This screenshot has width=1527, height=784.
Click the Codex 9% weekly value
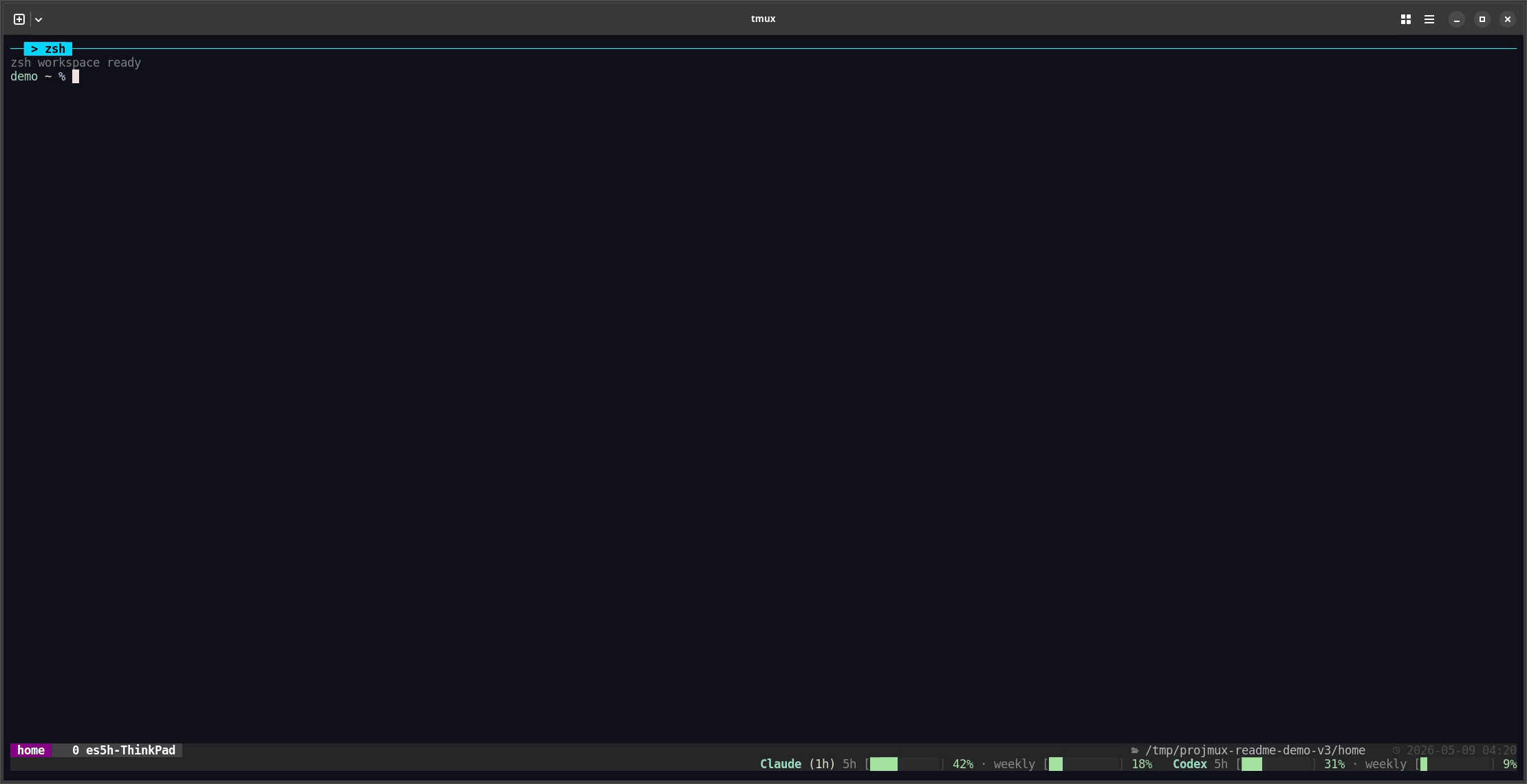coord(1510,764)
